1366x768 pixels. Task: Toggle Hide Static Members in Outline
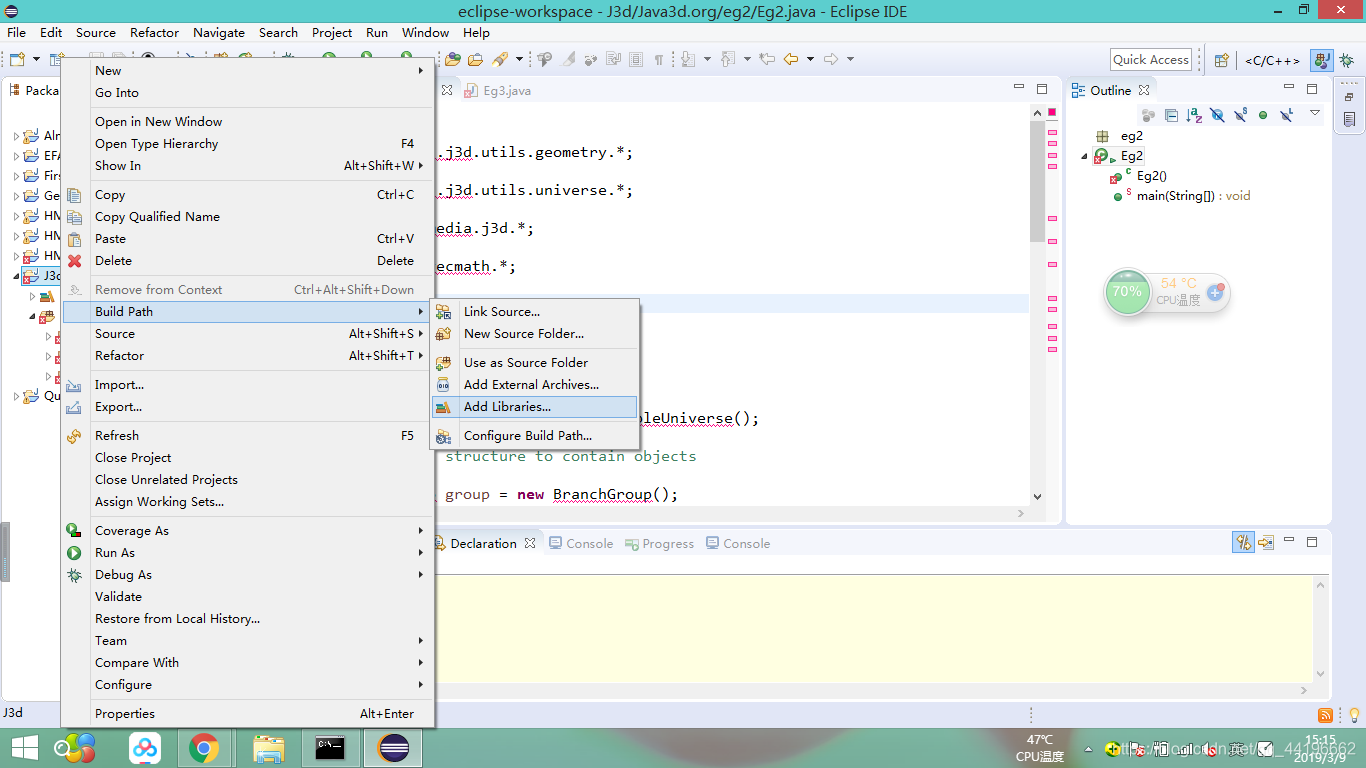[1241, 115]
